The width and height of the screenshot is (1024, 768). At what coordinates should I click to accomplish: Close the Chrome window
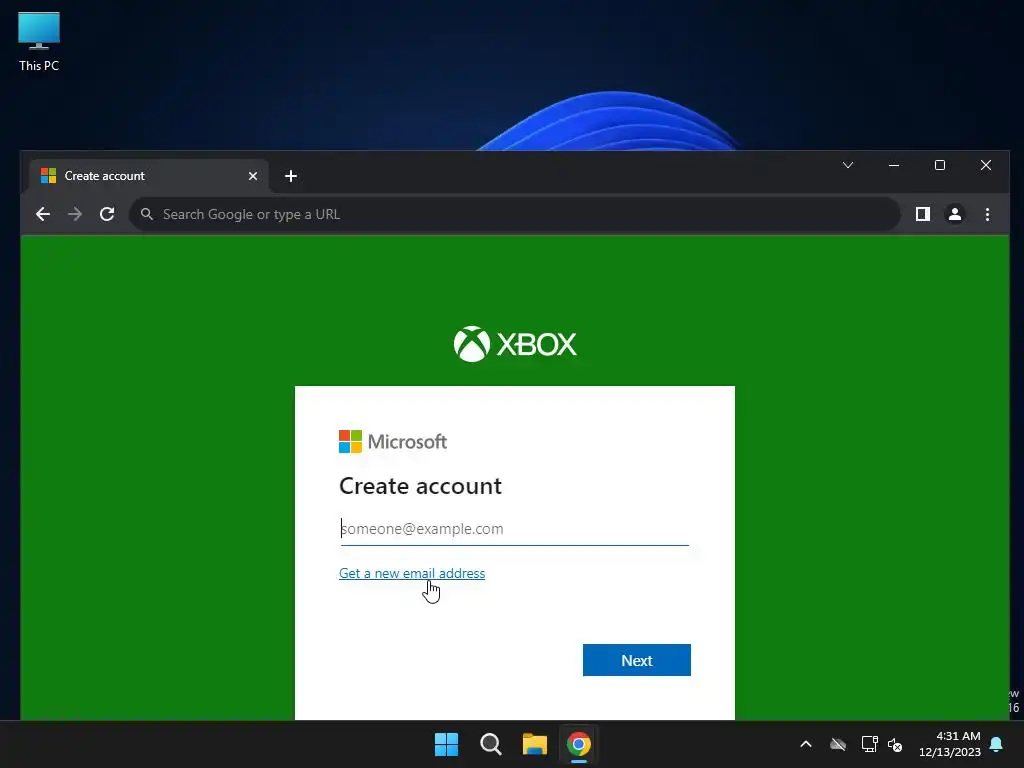click(985, 165)
